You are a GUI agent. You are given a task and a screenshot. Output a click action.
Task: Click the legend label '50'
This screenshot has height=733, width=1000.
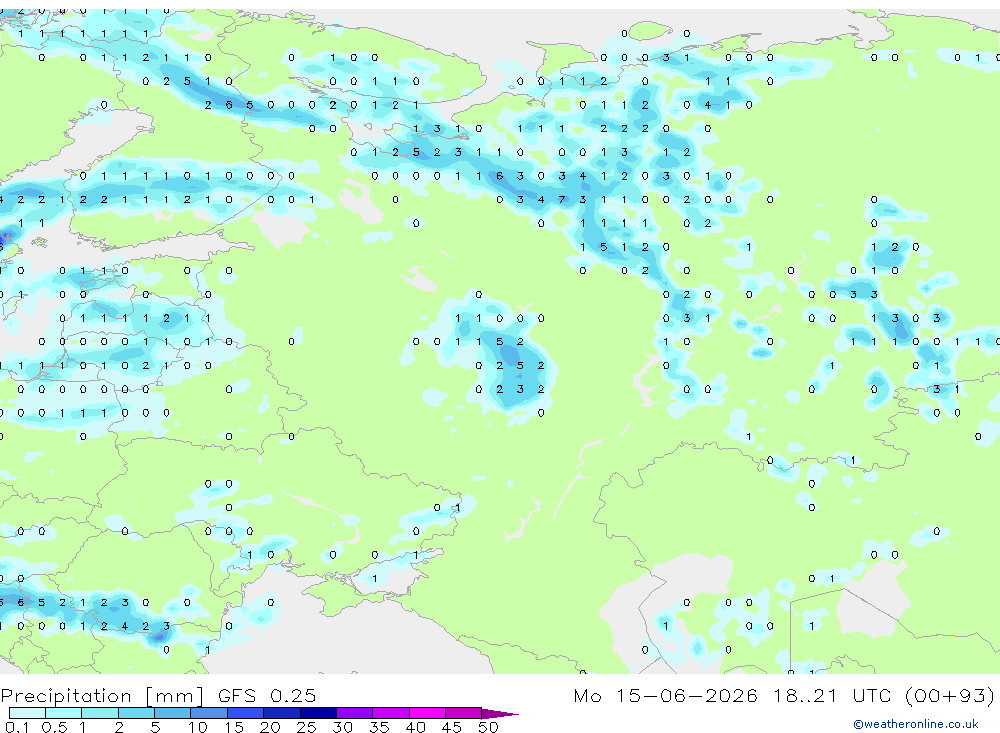tap(488, 727)
